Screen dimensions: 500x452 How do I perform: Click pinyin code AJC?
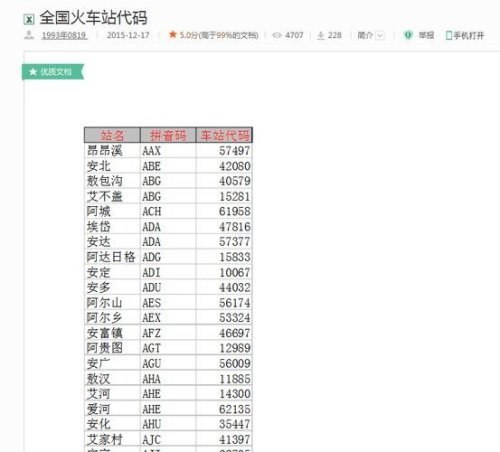point(151,439)
